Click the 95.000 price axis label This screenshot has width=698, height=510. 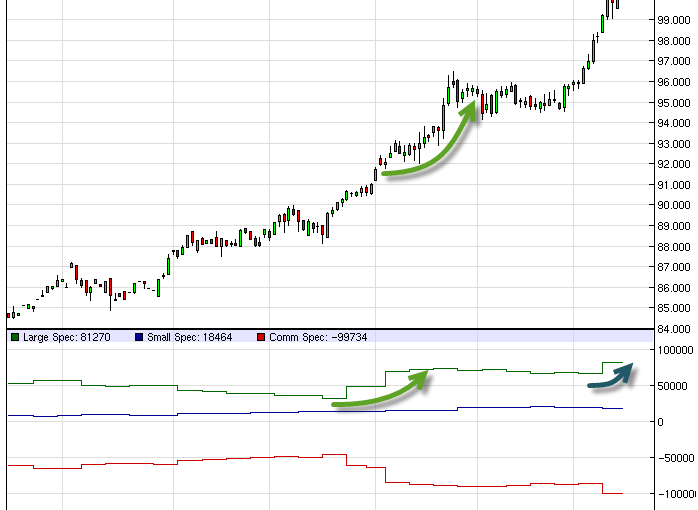tap(674, 103)
